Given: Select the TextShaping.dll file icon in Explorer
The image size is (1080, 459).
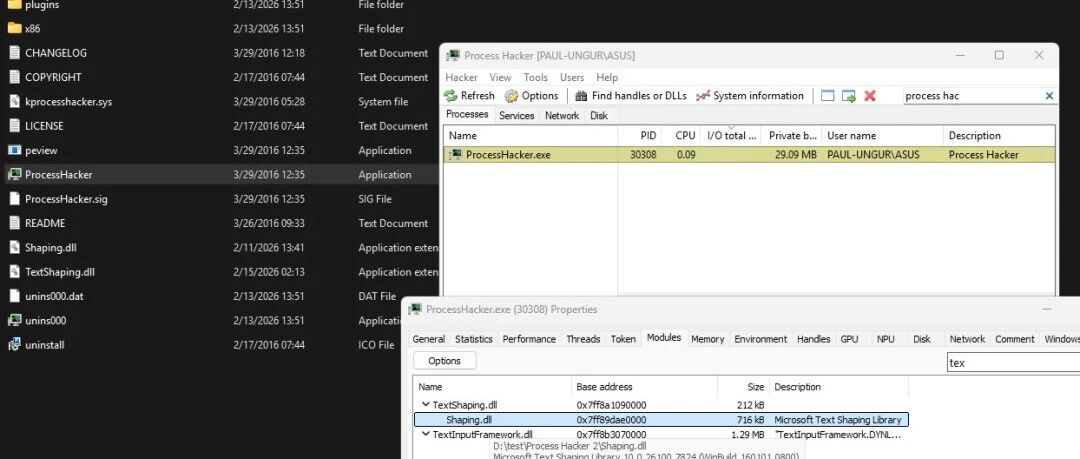Looking at the screenshot, I should tap(14, 272).
